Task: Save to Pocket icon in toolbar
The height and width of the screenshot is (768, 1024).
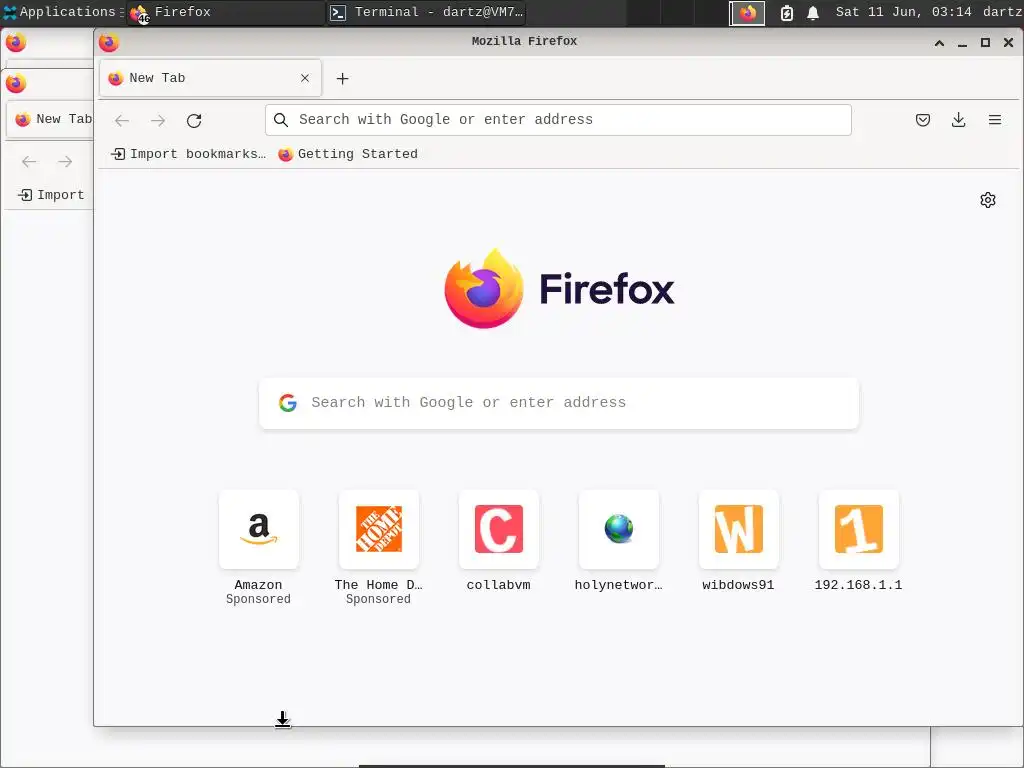Action: [923, 120]
